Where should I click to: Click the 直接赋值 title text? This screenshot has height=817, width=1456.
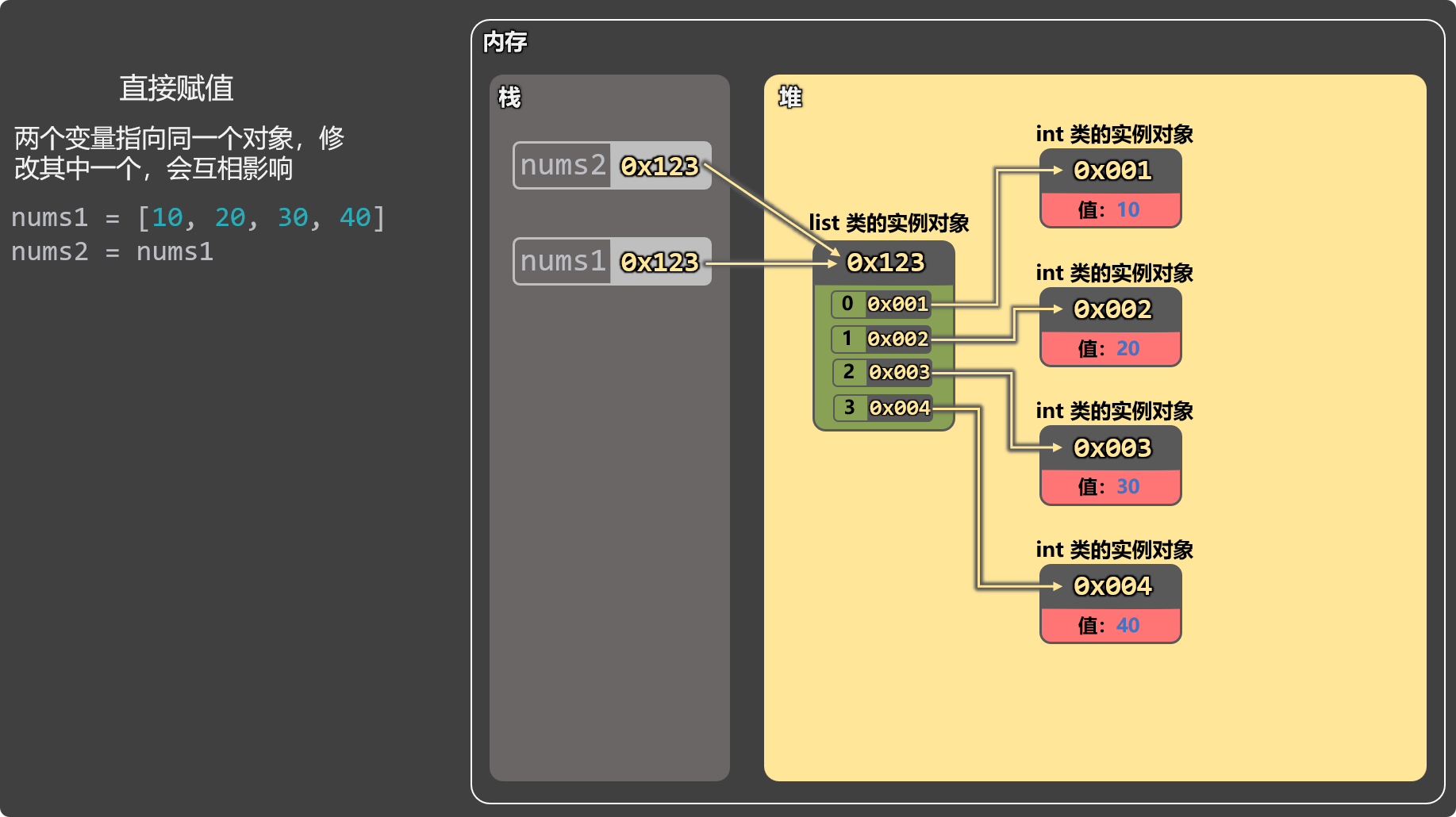coord(176,88)
